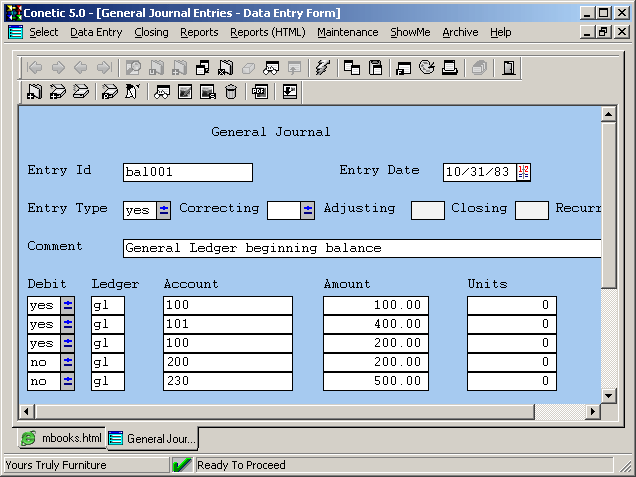
Task: Open the Maintenance menu
Action: click(347, 32)
